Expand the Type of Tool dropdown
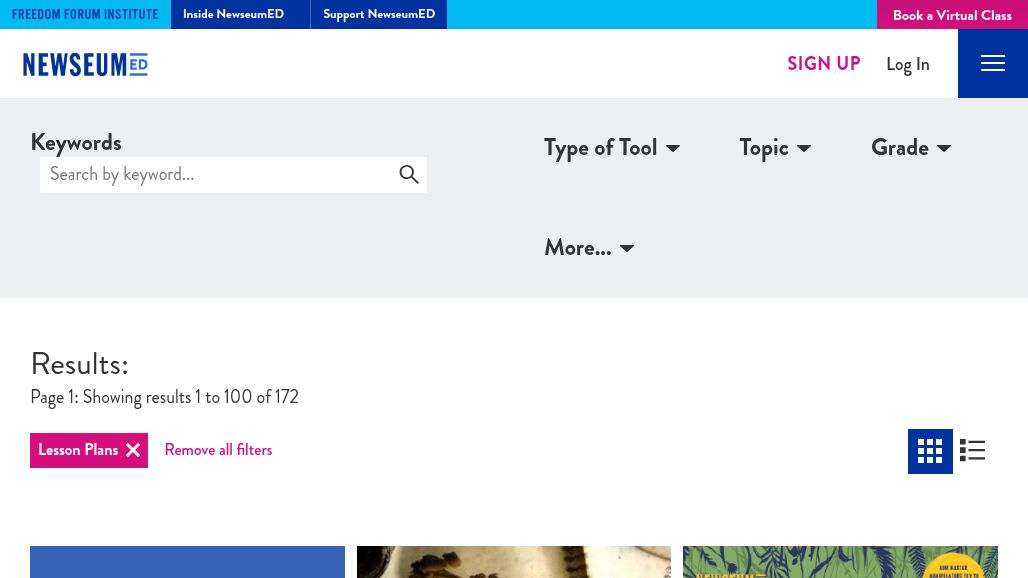 point(611,147)
